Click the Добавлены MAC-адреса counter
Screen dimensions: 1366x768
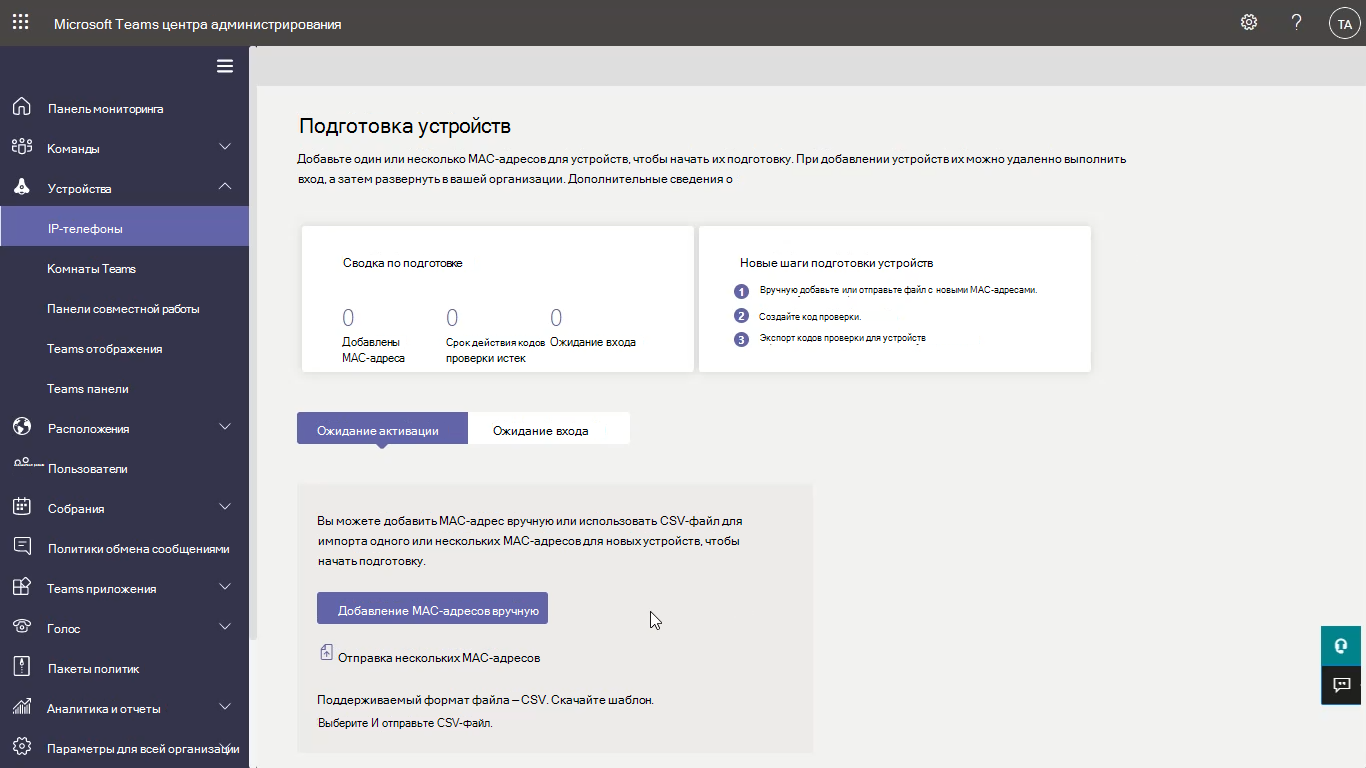[x=374, y=335]
